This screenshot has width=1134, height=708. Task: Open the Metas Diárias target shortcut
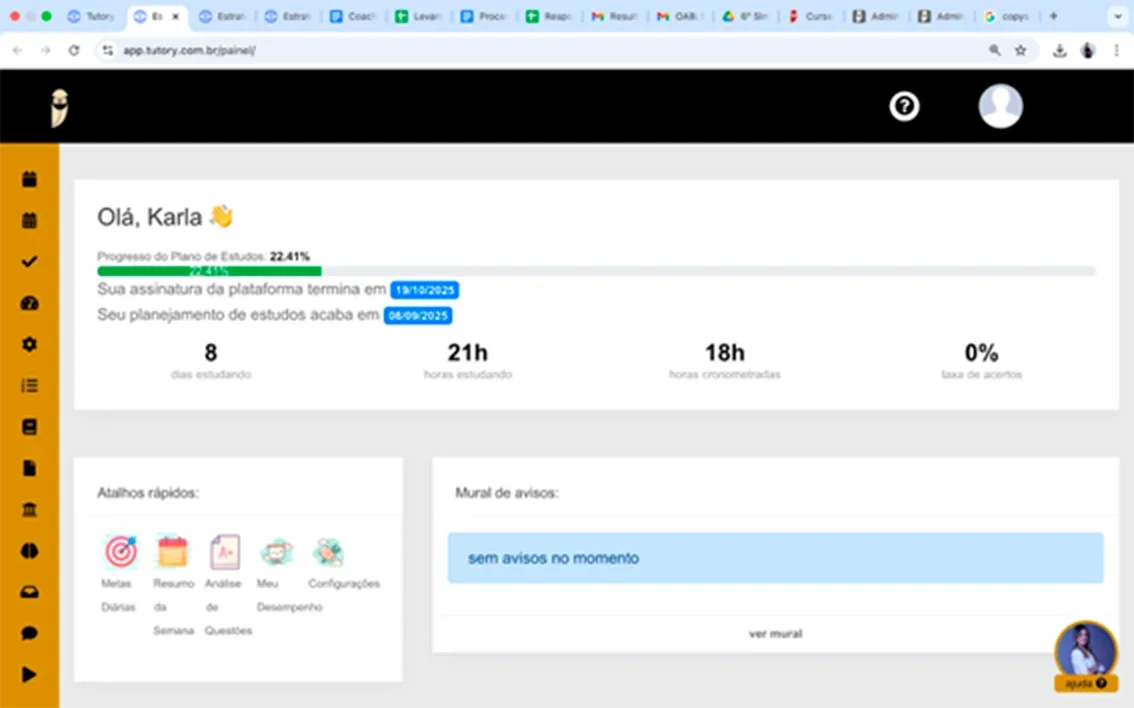120,551
